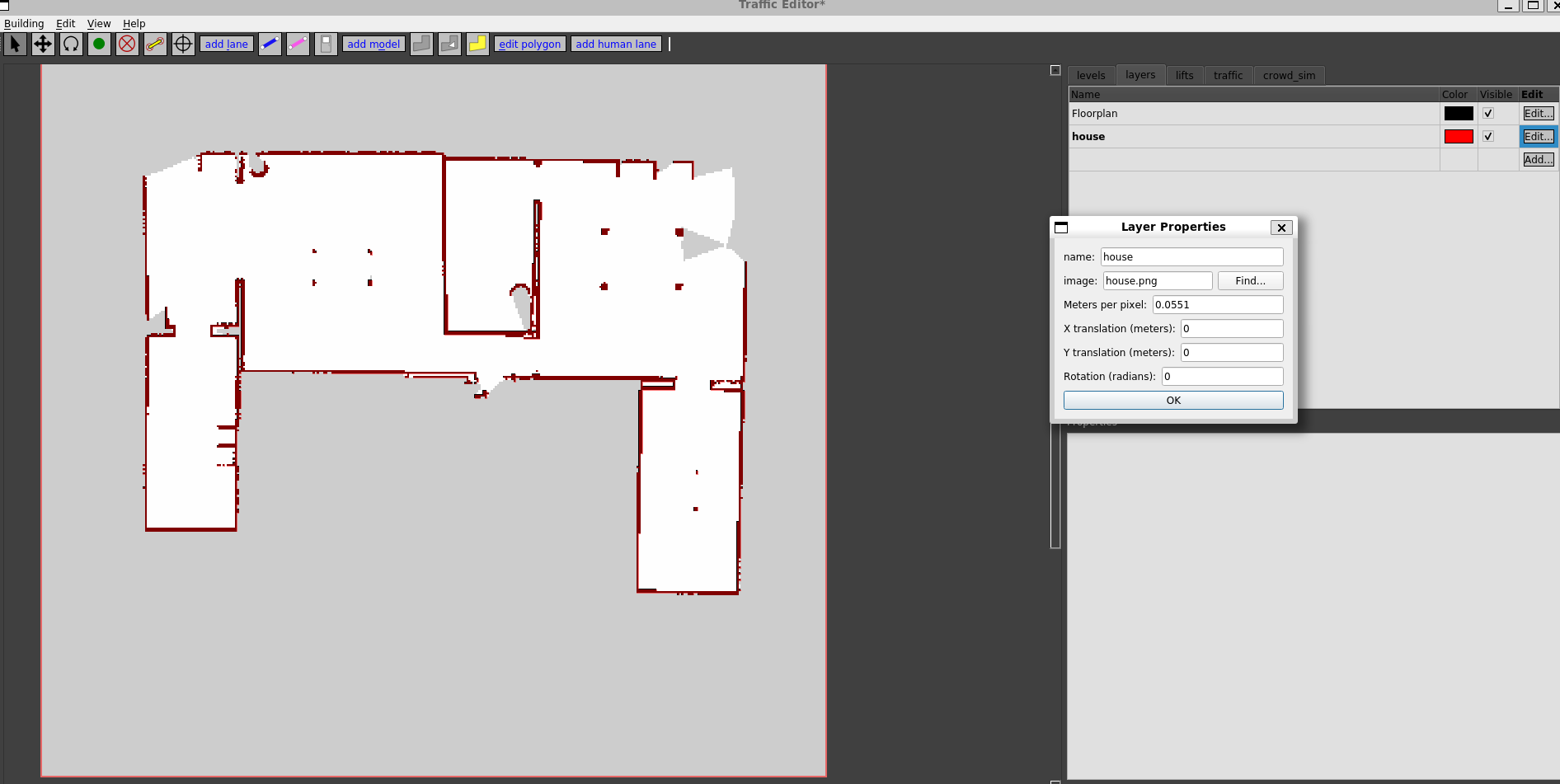Click the Layer Properties dialog window icon
Screen dimensions: 1560x784
[x=1061, y=228]
